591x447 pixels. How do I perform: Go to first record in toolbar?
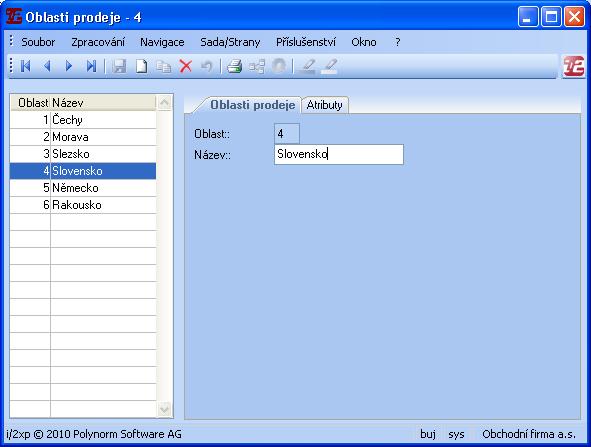[26, 66]
